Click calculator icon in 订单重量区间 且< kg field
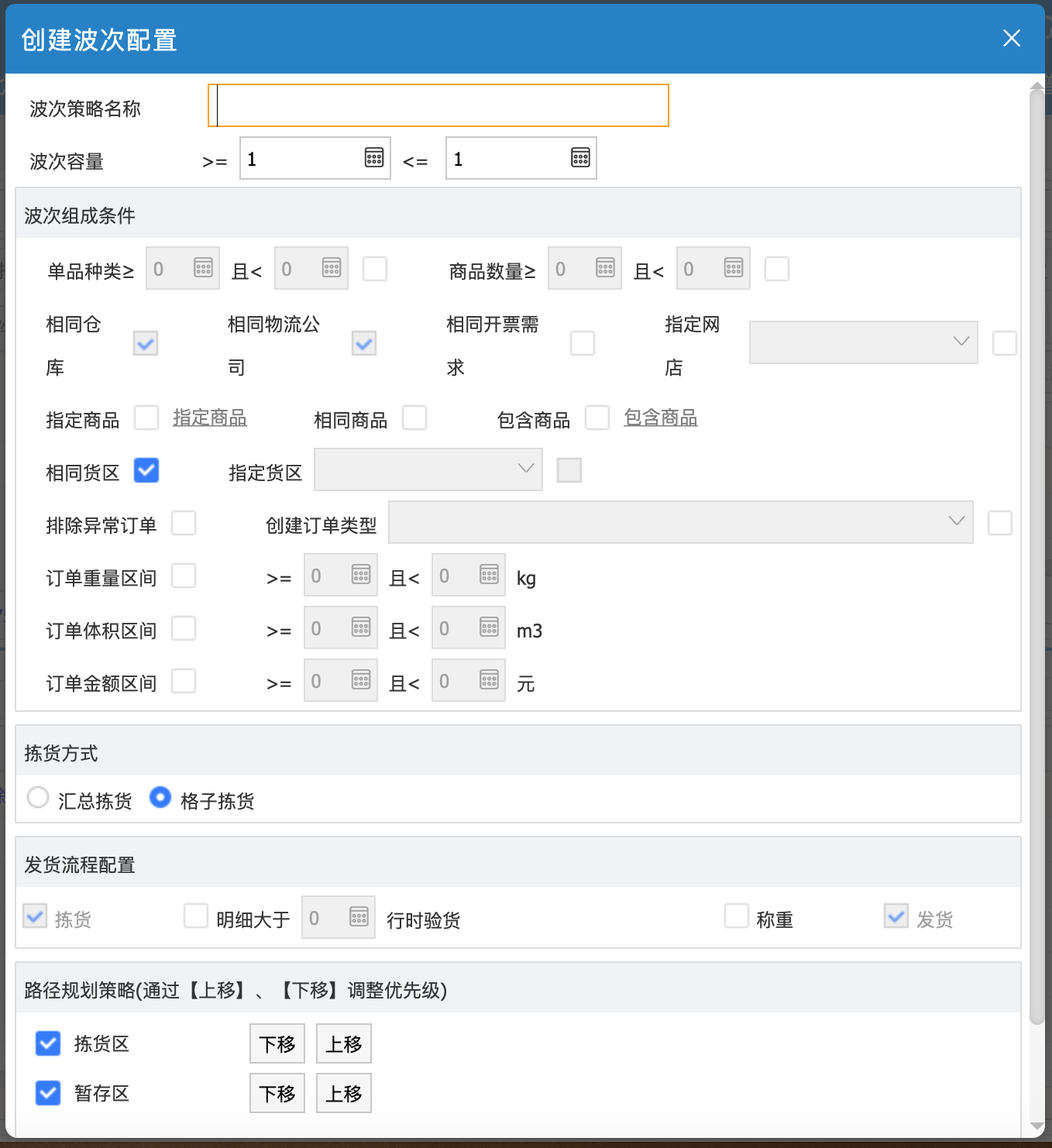1052x1148 pixels. (x=489, y=574)
